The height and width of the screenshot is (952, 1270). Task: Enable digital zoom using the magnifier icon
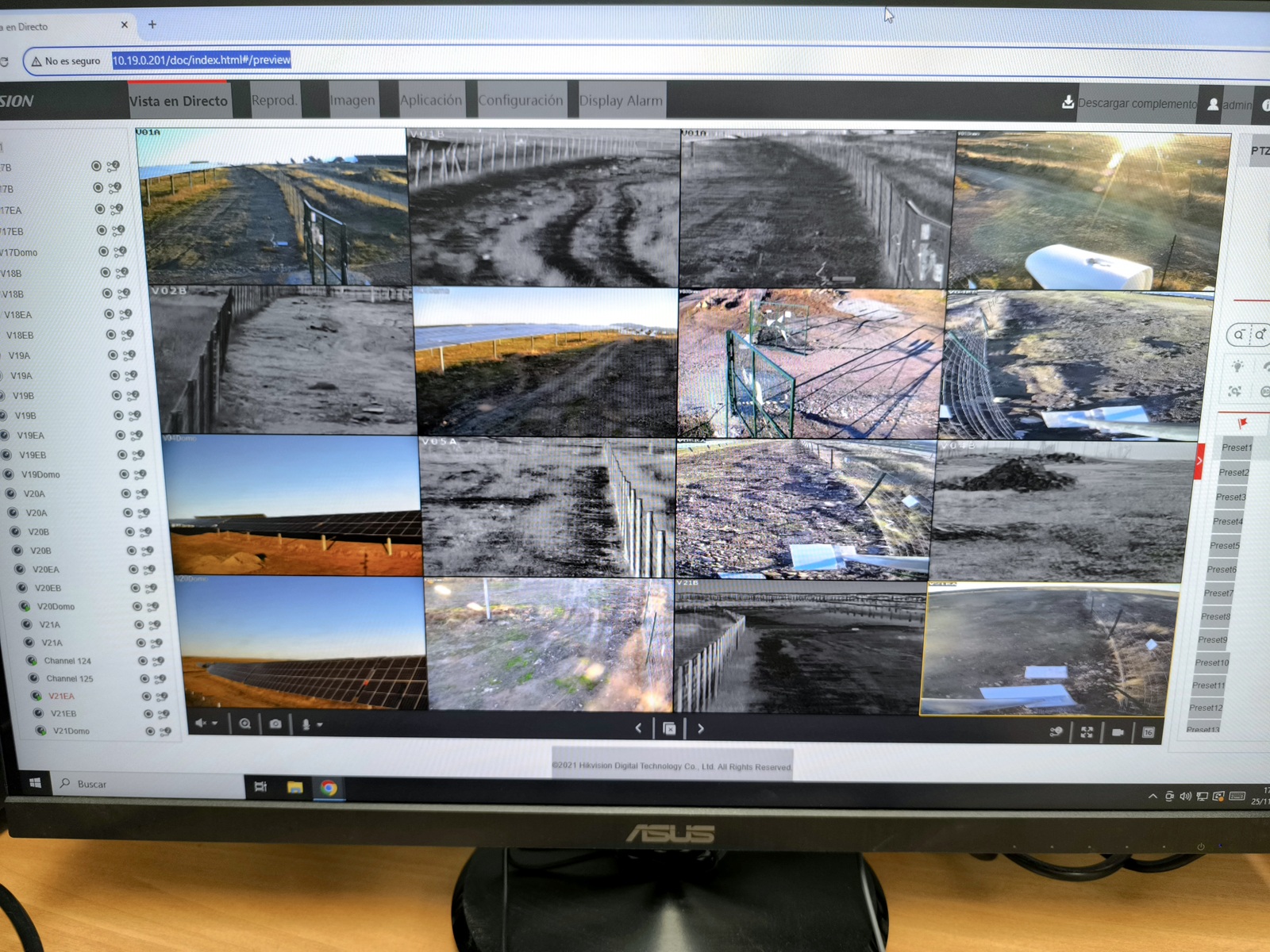245,724
